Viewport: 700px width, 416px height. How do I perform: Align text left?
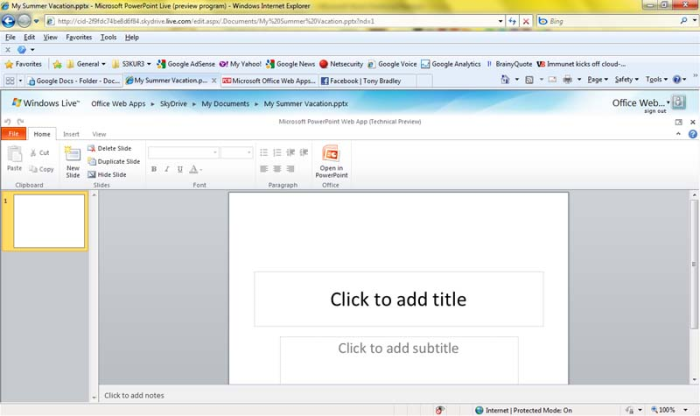point(264,169)
